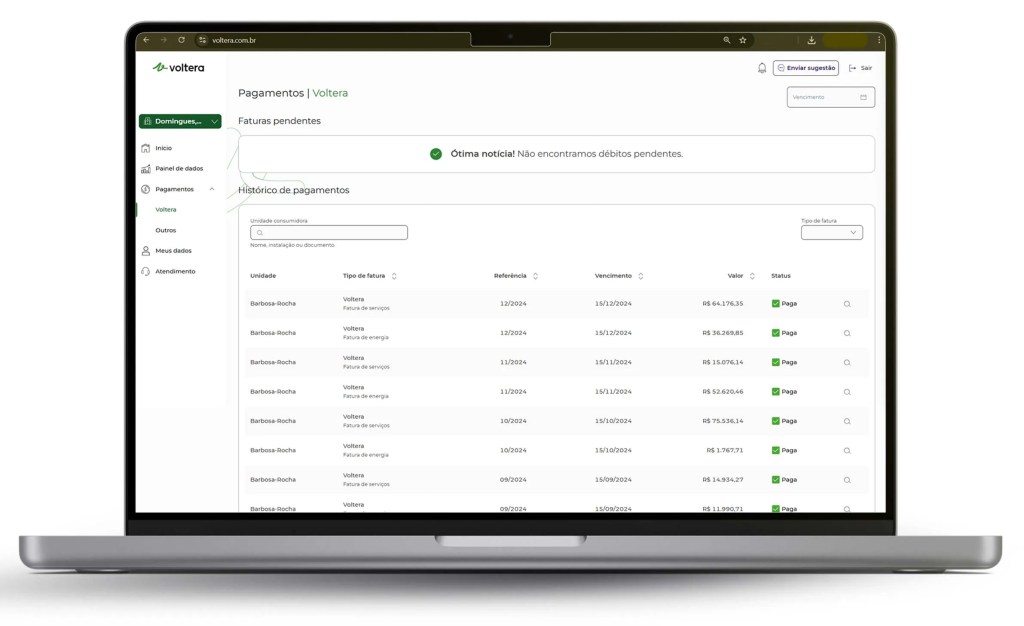Open the Domingues account dropdown
Image resolution: width=1024 pixels, height=626 pixels.
click(180, 121)
